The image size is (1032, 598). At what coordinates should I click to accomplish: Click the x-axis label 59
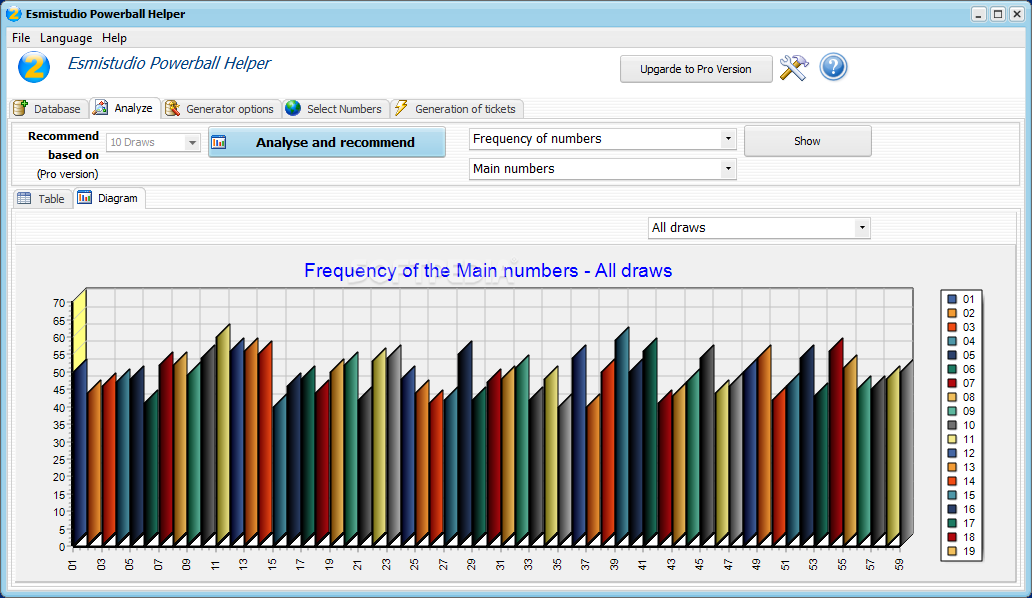[899, 564]
